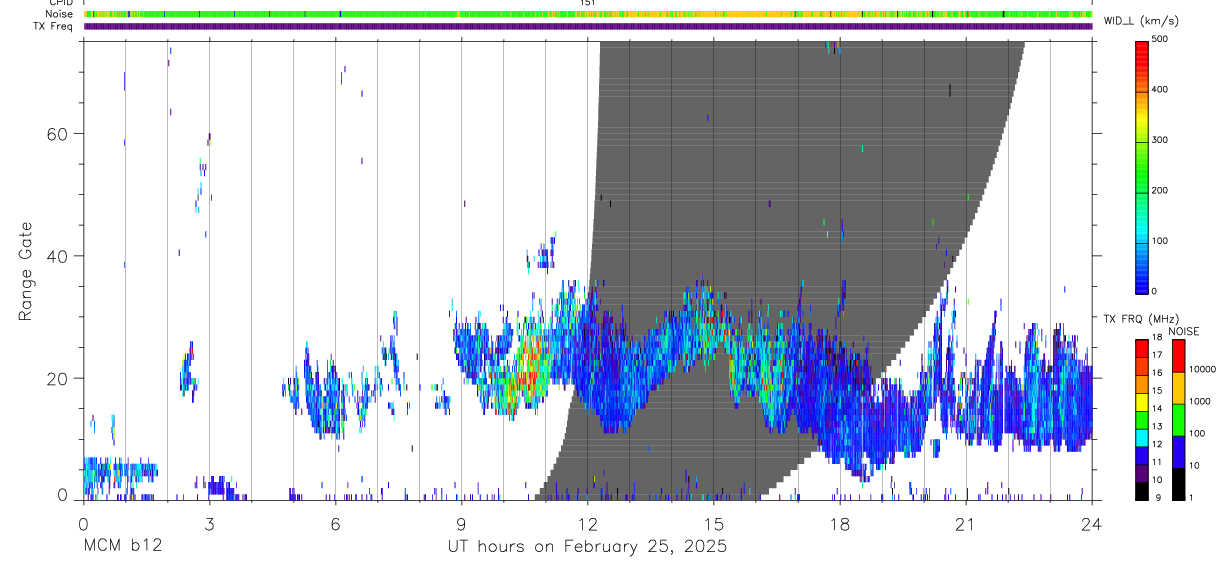Select the 400 label on width colorbar
The width and height of the screenshot is (1228, 567).
[1161, 89]
